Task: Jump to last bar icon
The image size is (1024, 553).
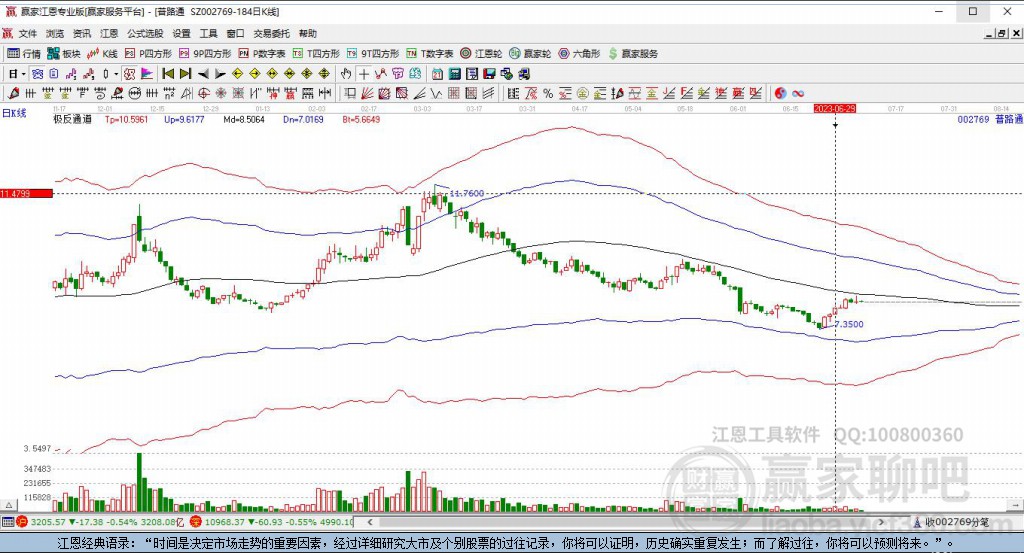Action: 185,74
